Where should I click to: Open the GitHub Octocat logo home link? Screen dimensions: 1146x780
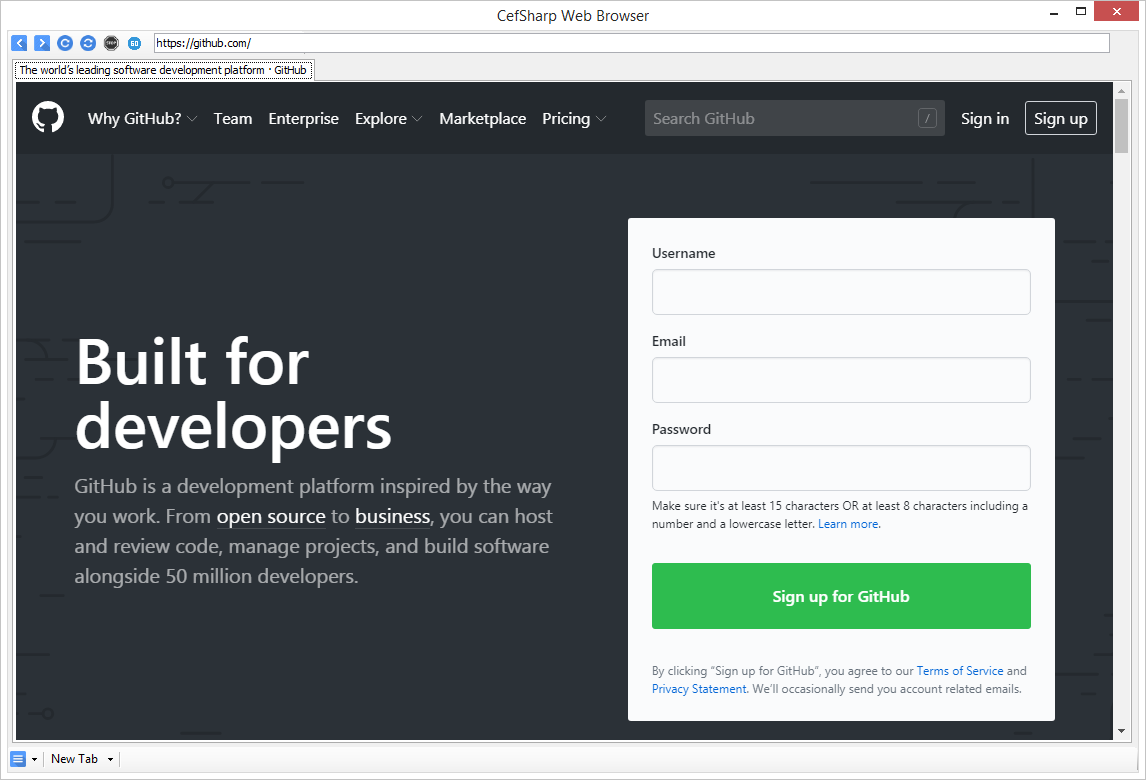[x=48, y=118]
